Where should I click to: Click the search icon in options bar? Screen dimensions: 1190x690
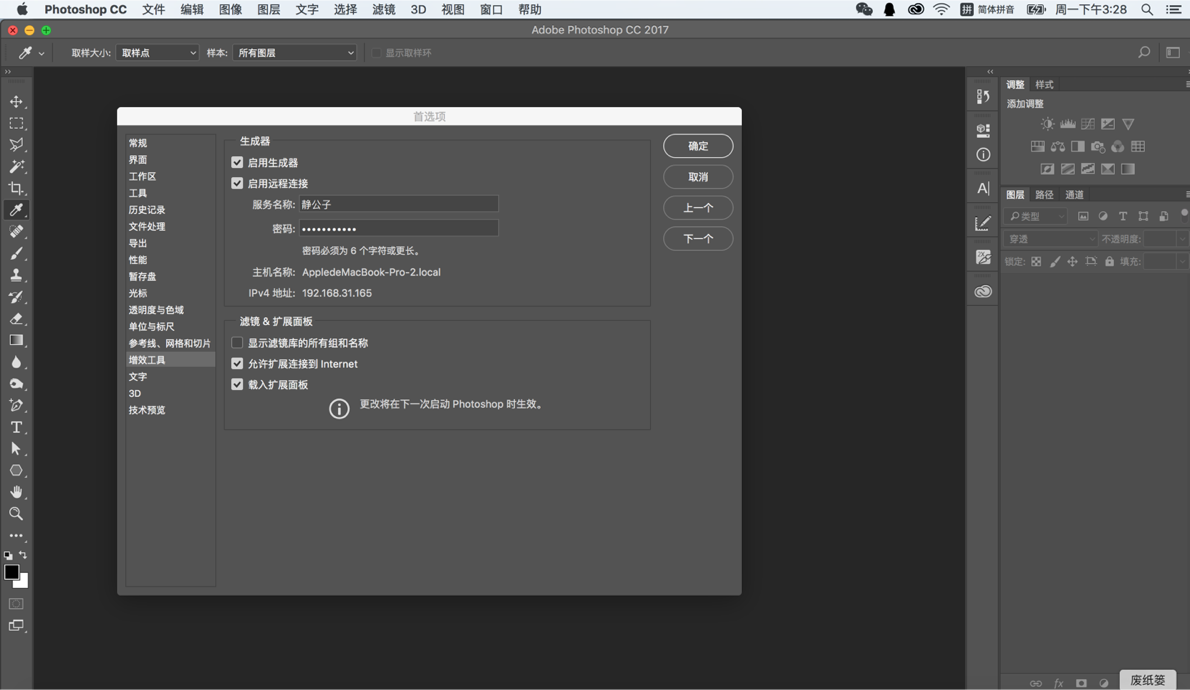pyautogui.click(x=1144, y=52)
